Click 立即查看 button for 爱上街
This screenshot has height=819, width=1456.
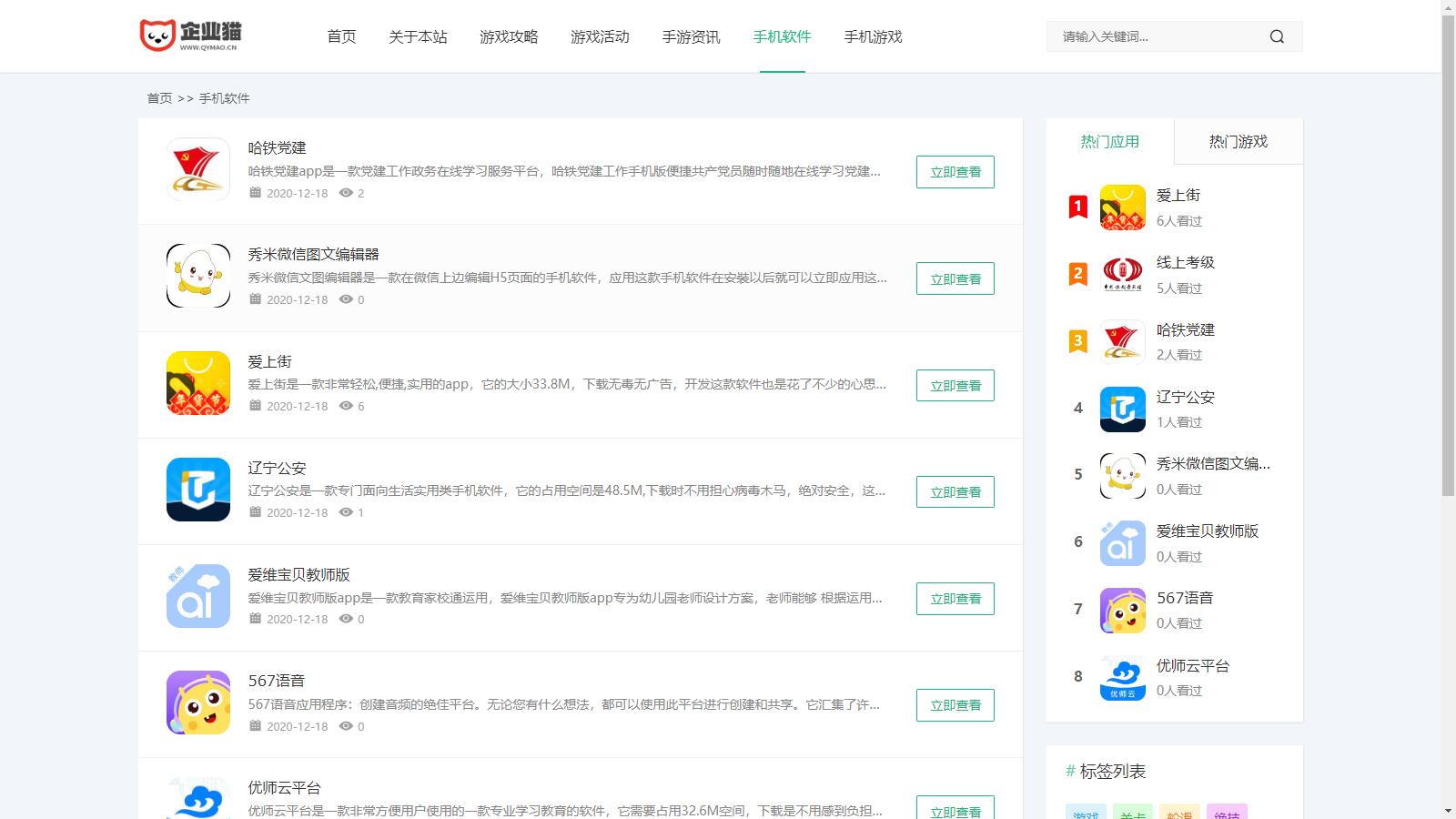click(955, 385)
